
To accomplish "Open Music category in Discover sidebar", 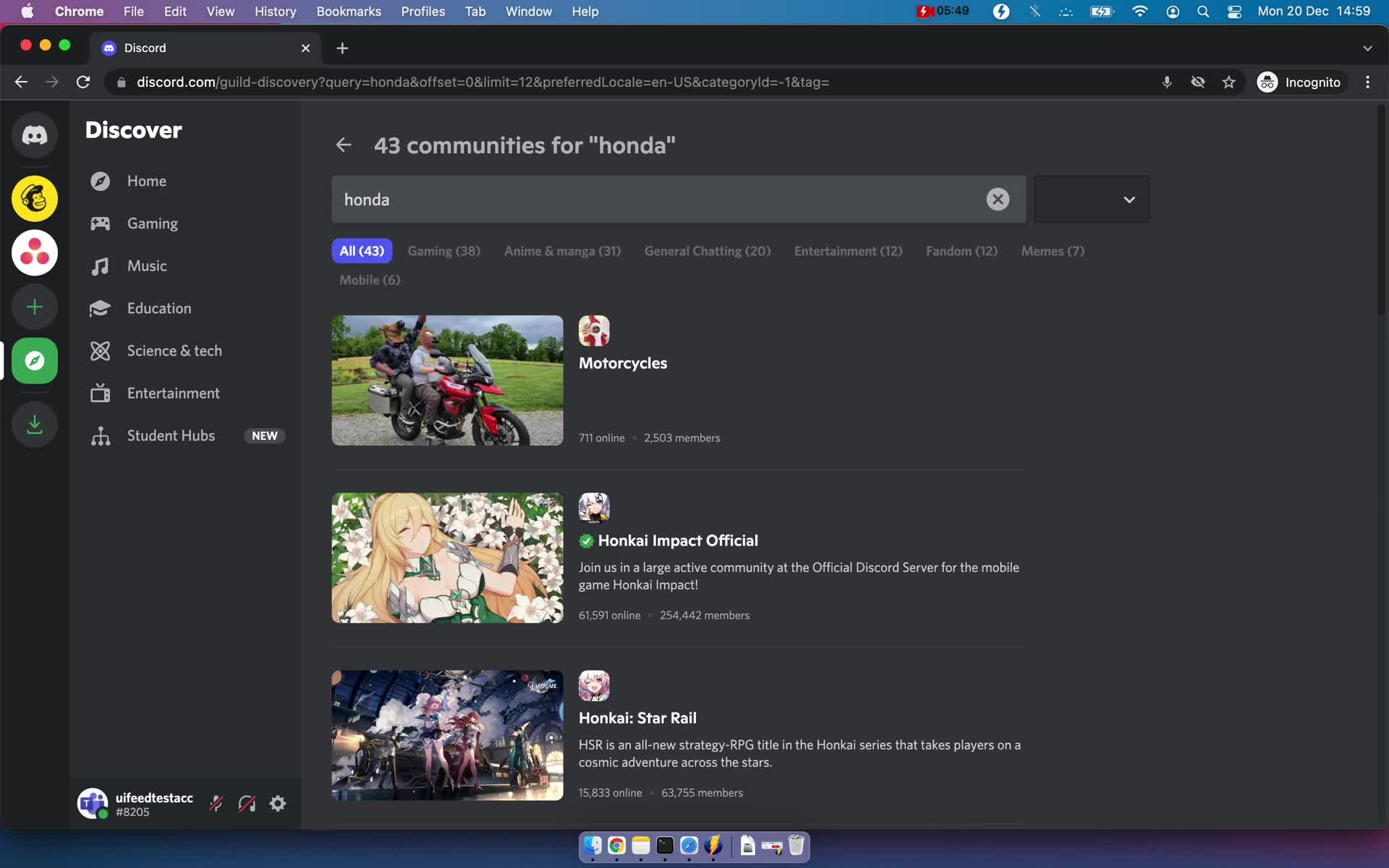I will (x=186, y=266).
